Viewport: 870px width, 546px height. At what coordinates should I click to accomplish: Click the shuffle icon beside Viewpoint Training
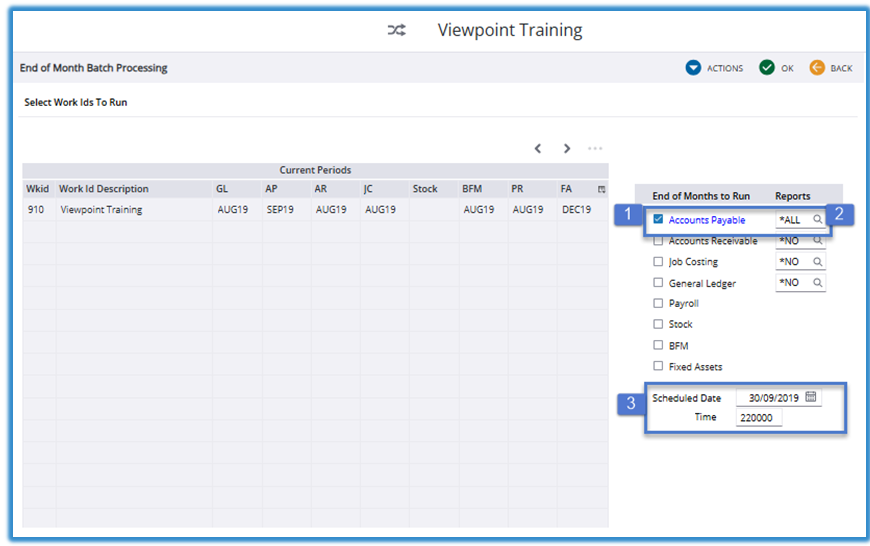coord(397,31)
